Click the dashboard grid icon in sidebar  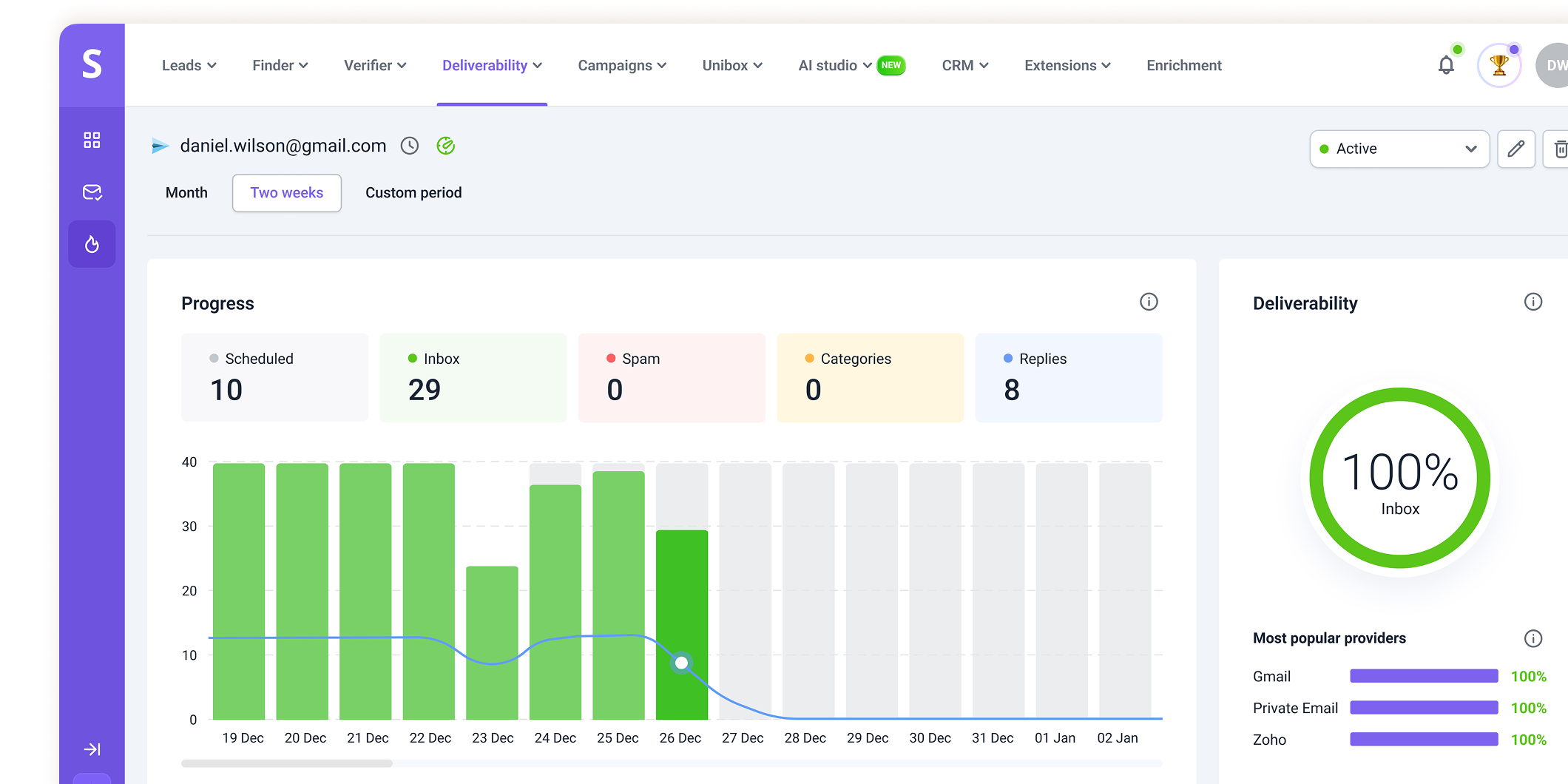[92, 141]
